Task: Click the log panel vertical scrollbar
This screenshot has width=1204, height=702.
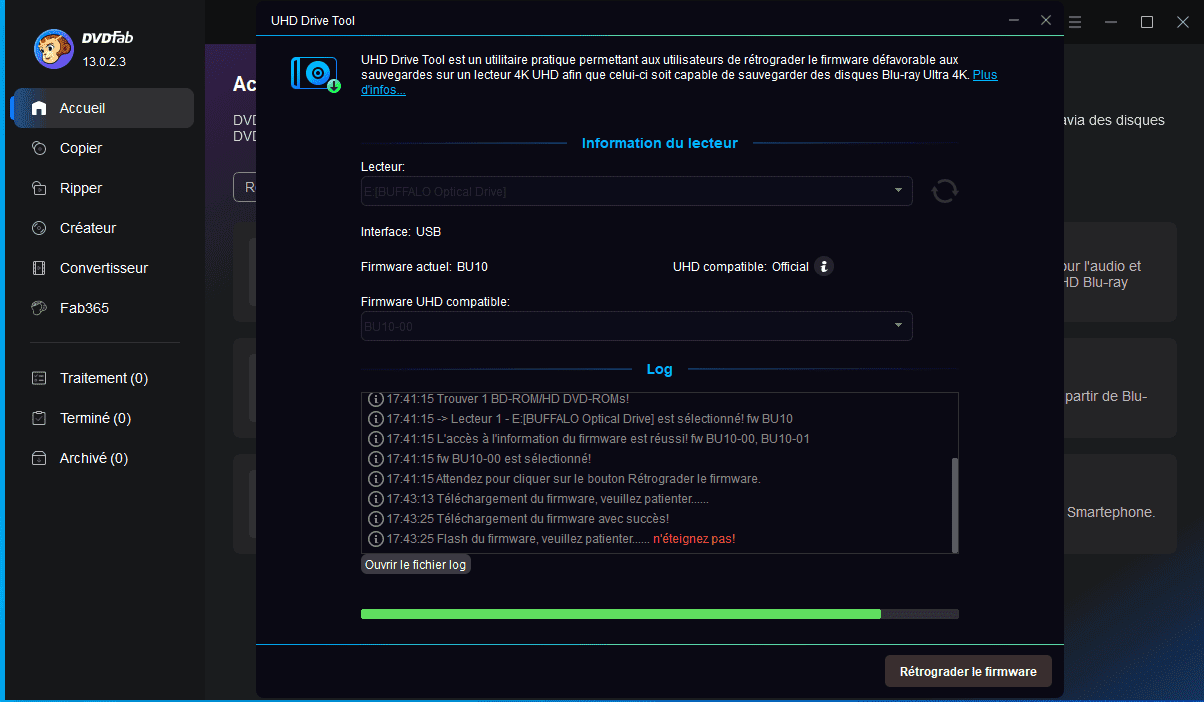Action: 955,505
